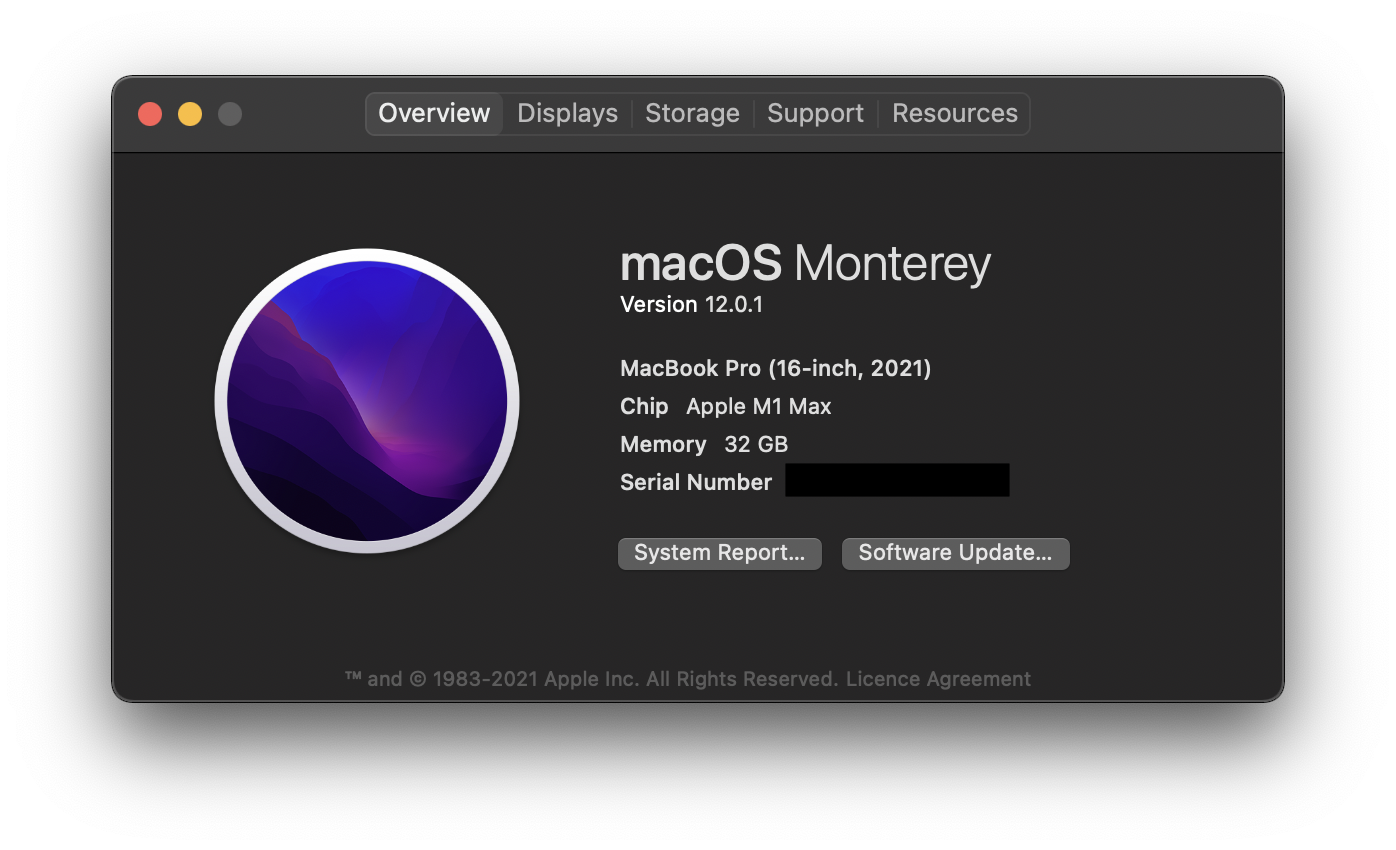Click the redacted serial number field
Screen dimensions: 1396x850
click(x=897, y=480)
